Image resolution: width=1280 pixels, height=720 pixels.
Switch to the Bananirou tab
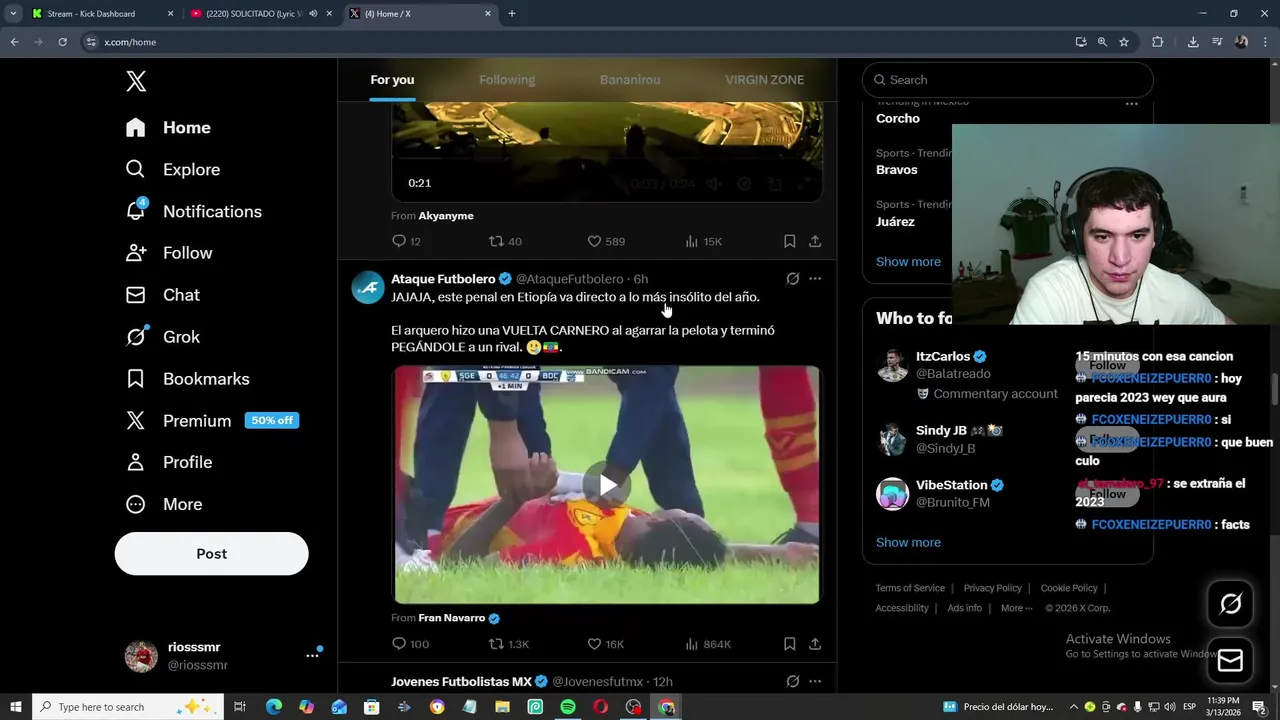630,80
